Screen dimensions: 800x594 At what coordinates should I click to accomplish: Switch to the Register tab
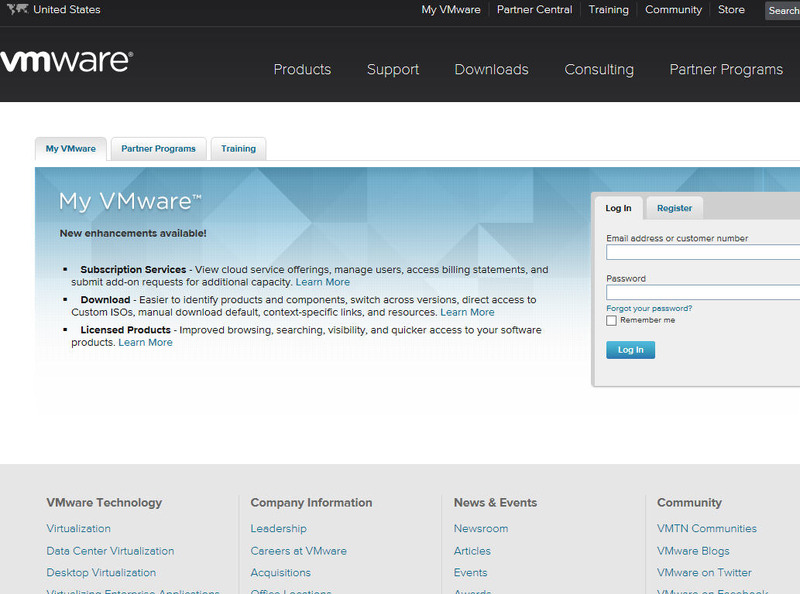(674, 208)
